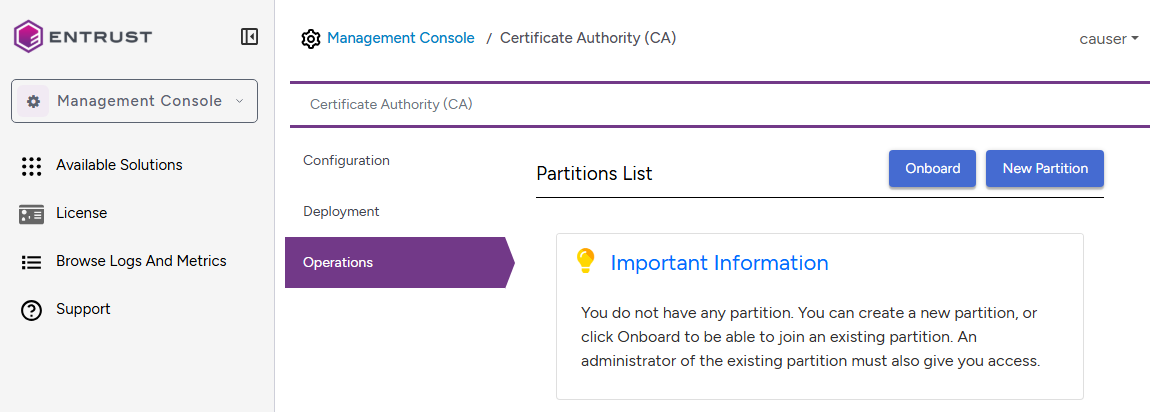
Task: Click the Entrust hexagon logo icon
Action: [28, 37]
